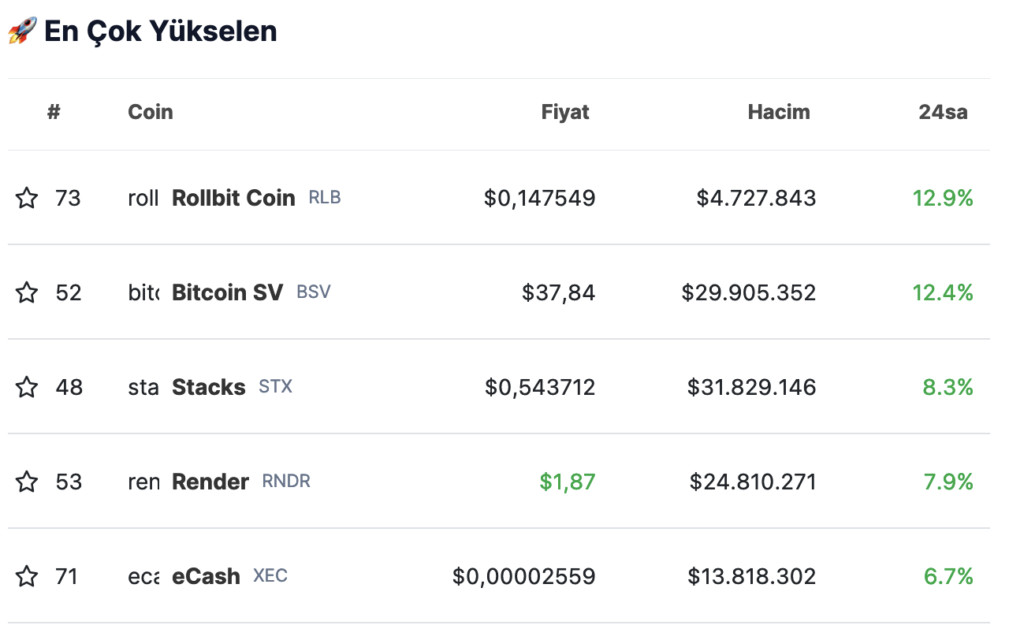Image resolution: width=1009 pixels, height=640 pixels.
Task: Click the rocket icon beside En Çok Yükselen
Action: point(23,30)
